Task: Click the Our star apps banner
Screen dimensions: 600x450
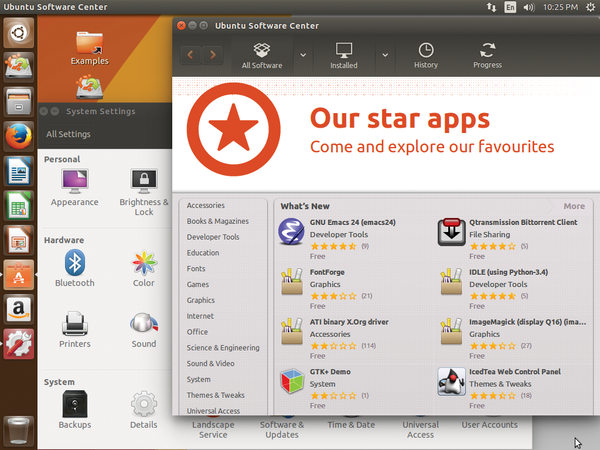Action: click(x=386, y=134)
